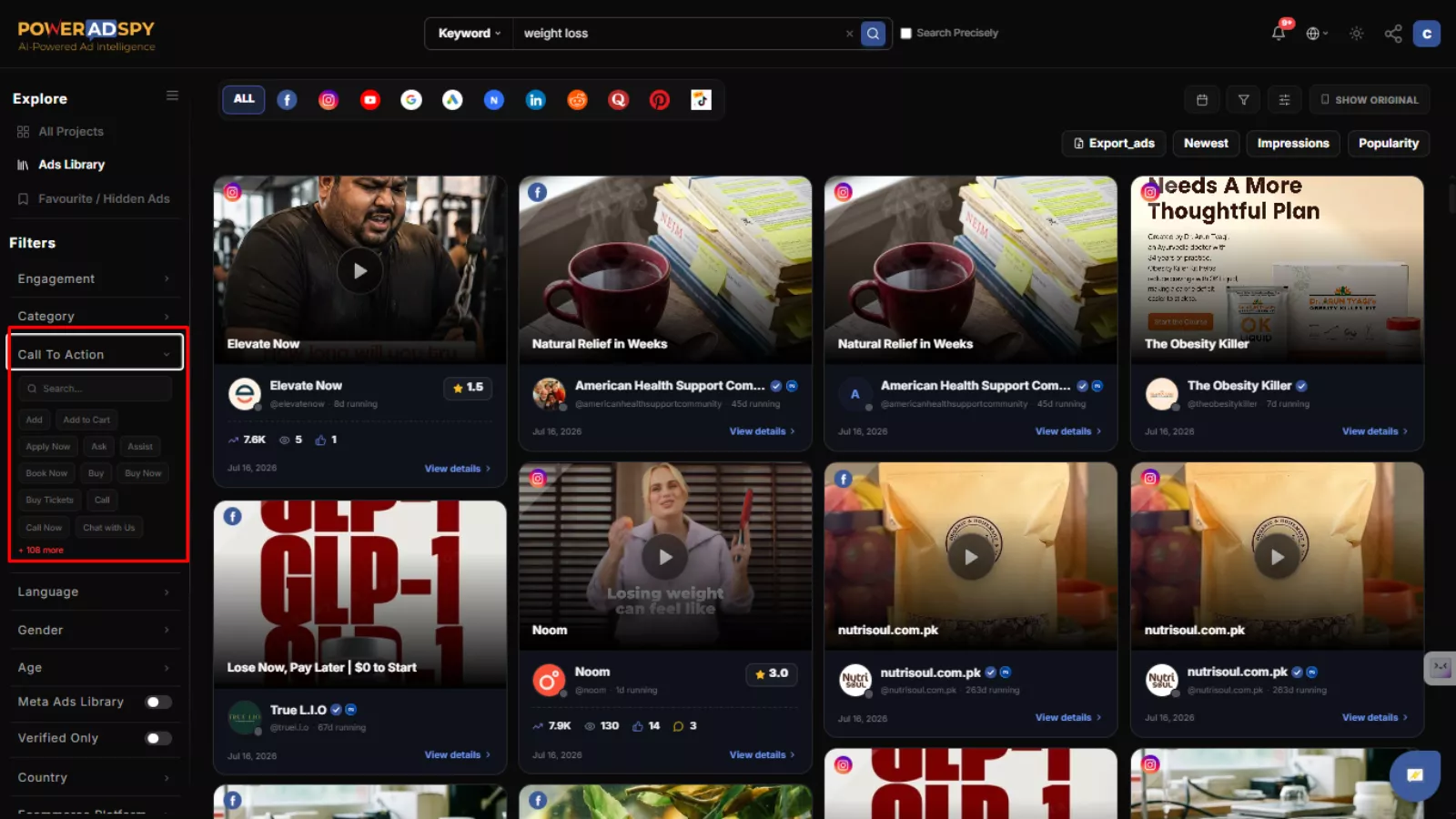Click the share icon in header
Screen dimensions: 1456x819
coord(1393,34)
